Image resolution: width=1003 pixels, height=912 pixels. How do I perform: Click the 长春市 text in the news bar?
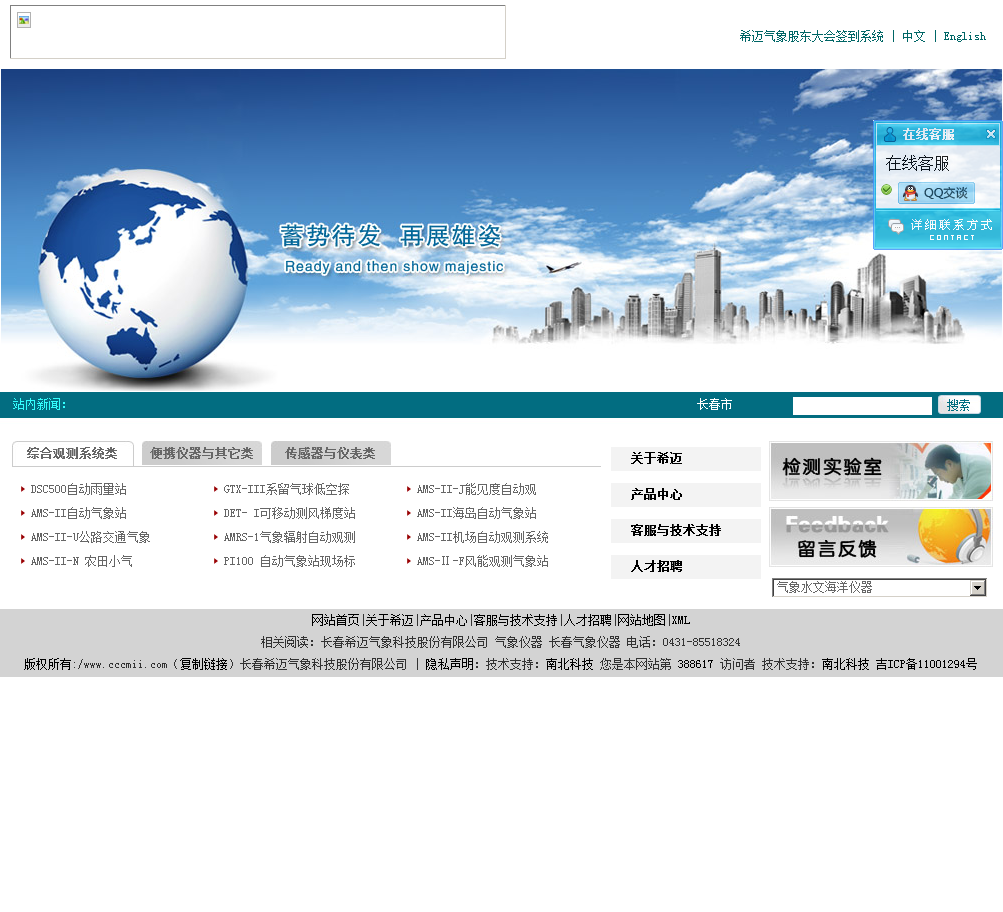tap(715, 405)
